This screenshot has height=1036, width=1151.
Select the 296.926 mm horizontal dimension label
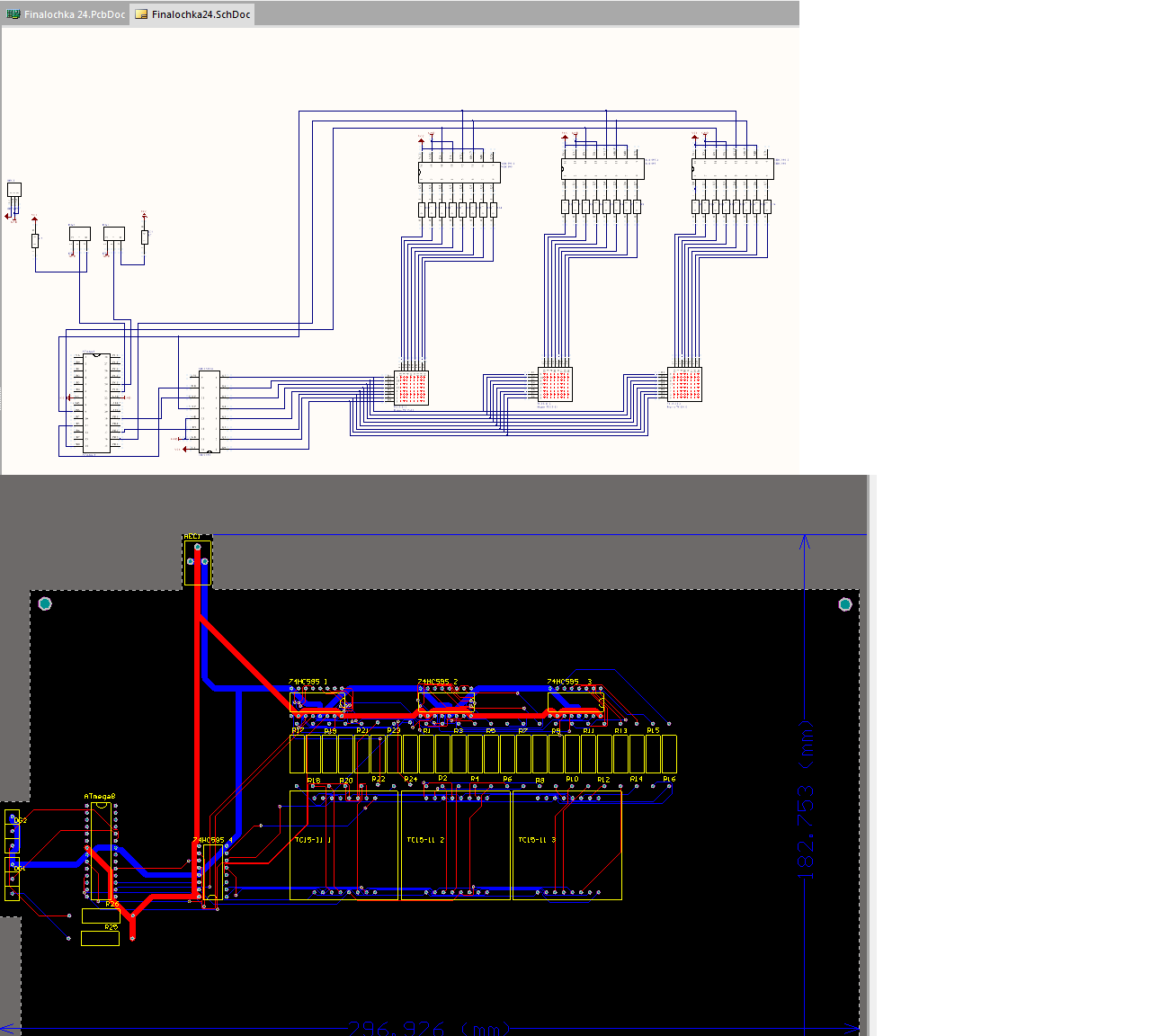pyautogui.click(x=428, y=1028)
